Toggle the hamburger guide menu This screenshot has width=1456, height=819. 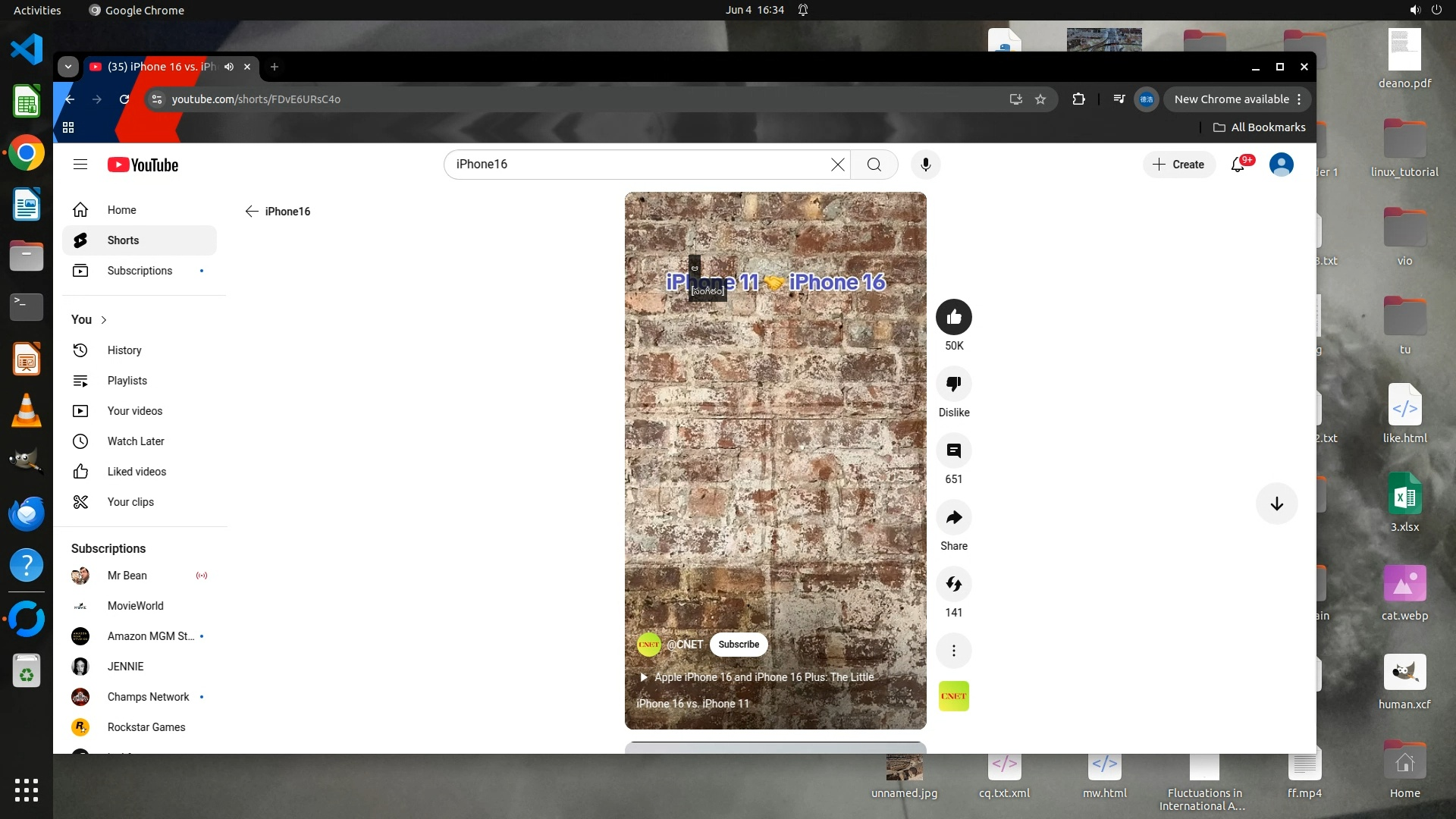pos(80,165)
